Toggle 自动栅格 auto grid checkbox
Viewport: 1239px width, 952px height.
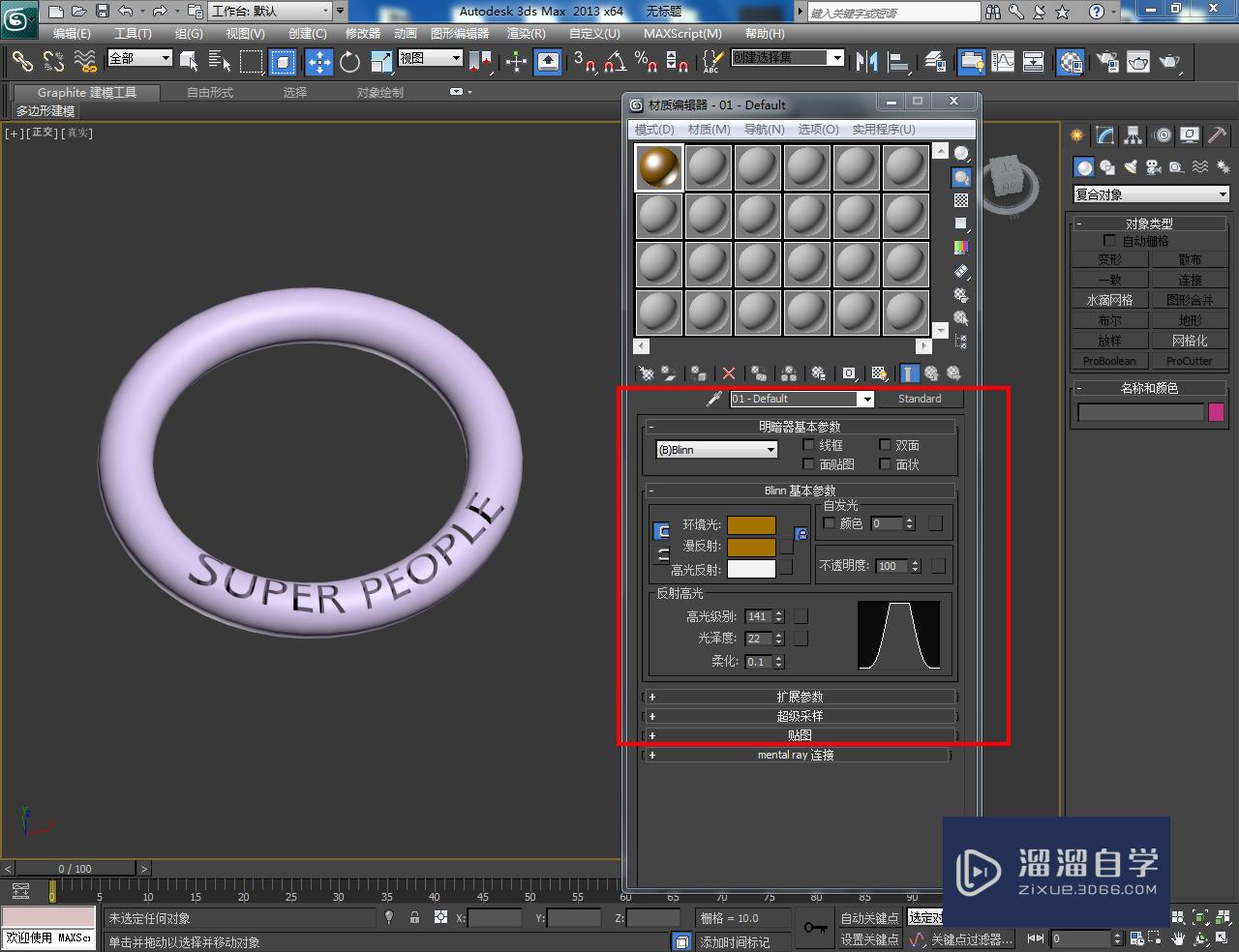click(x=1110, y=240)
